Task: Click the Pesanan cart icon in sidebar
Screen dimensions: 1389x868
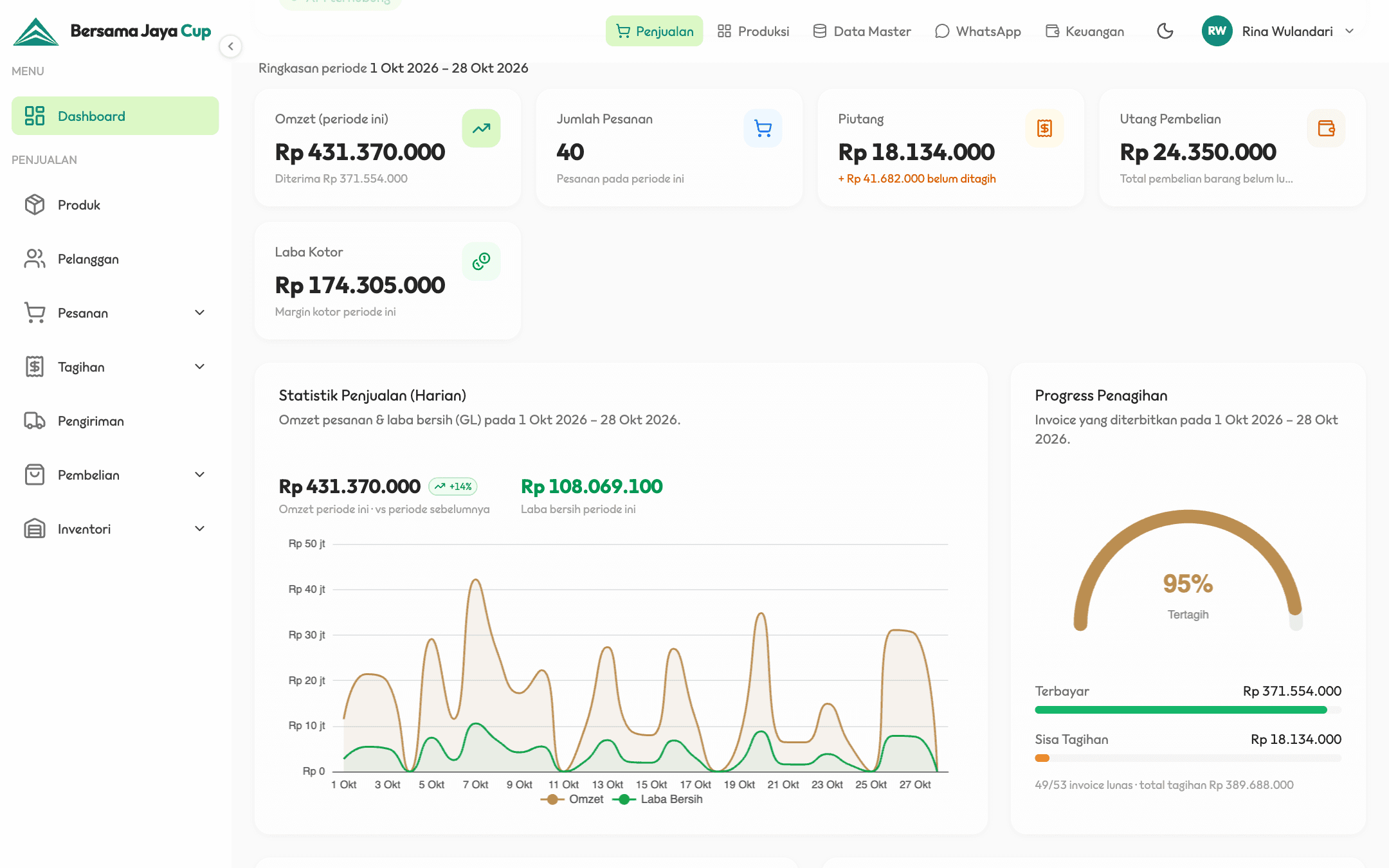Action: [35, 312]
